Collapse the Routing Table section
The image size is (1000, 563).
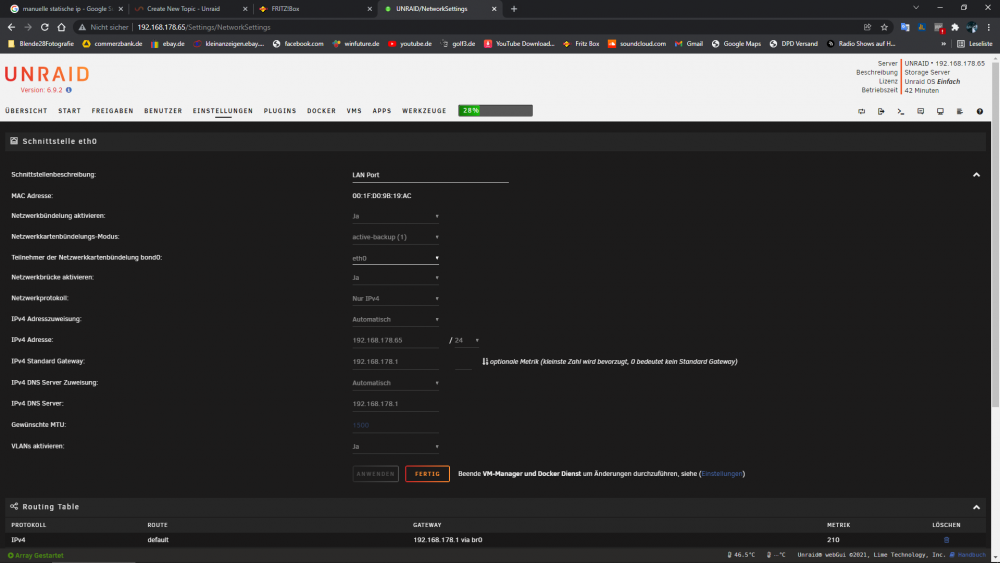(976, 508)
